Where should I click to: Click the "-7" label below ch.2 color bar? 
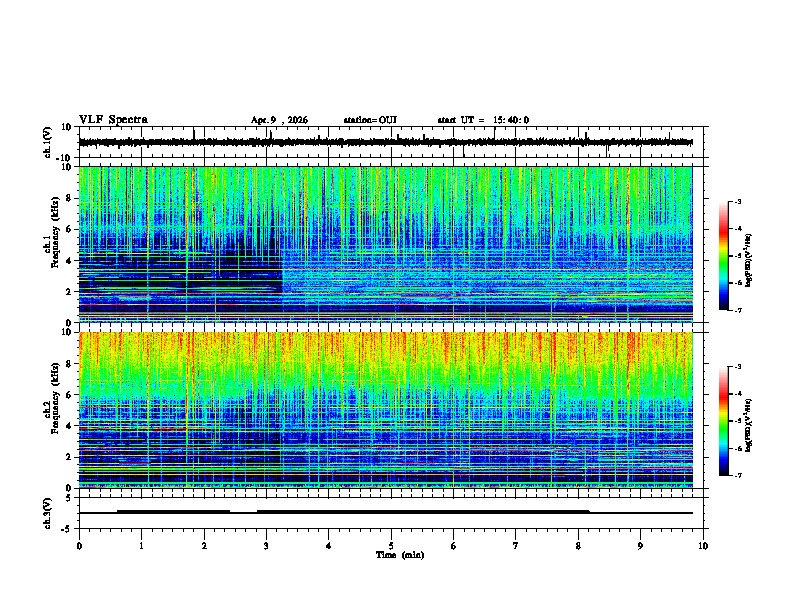(737, 475)
